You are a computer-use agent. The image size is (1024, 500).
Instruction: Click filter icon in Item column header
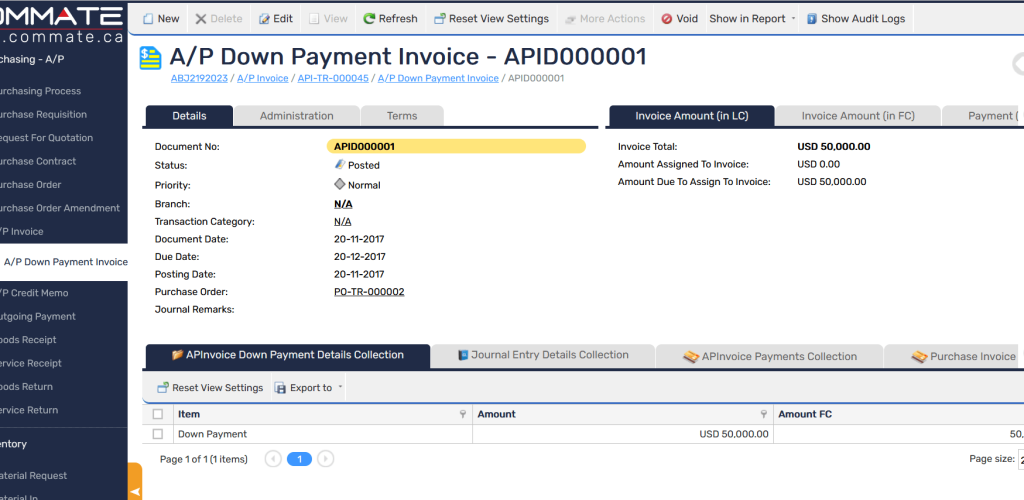(463, 414)
